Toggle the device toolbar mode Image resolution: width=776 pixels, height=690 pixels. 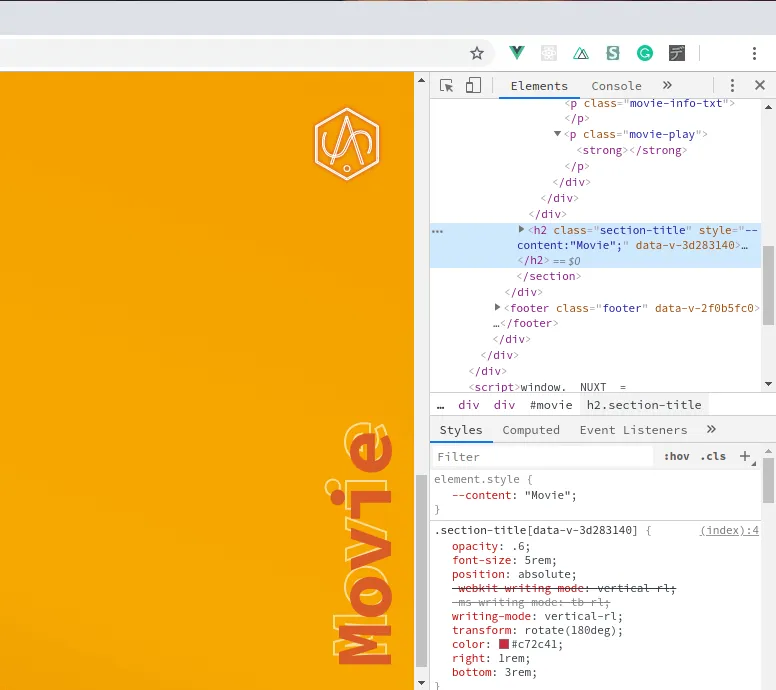point(473,85)
